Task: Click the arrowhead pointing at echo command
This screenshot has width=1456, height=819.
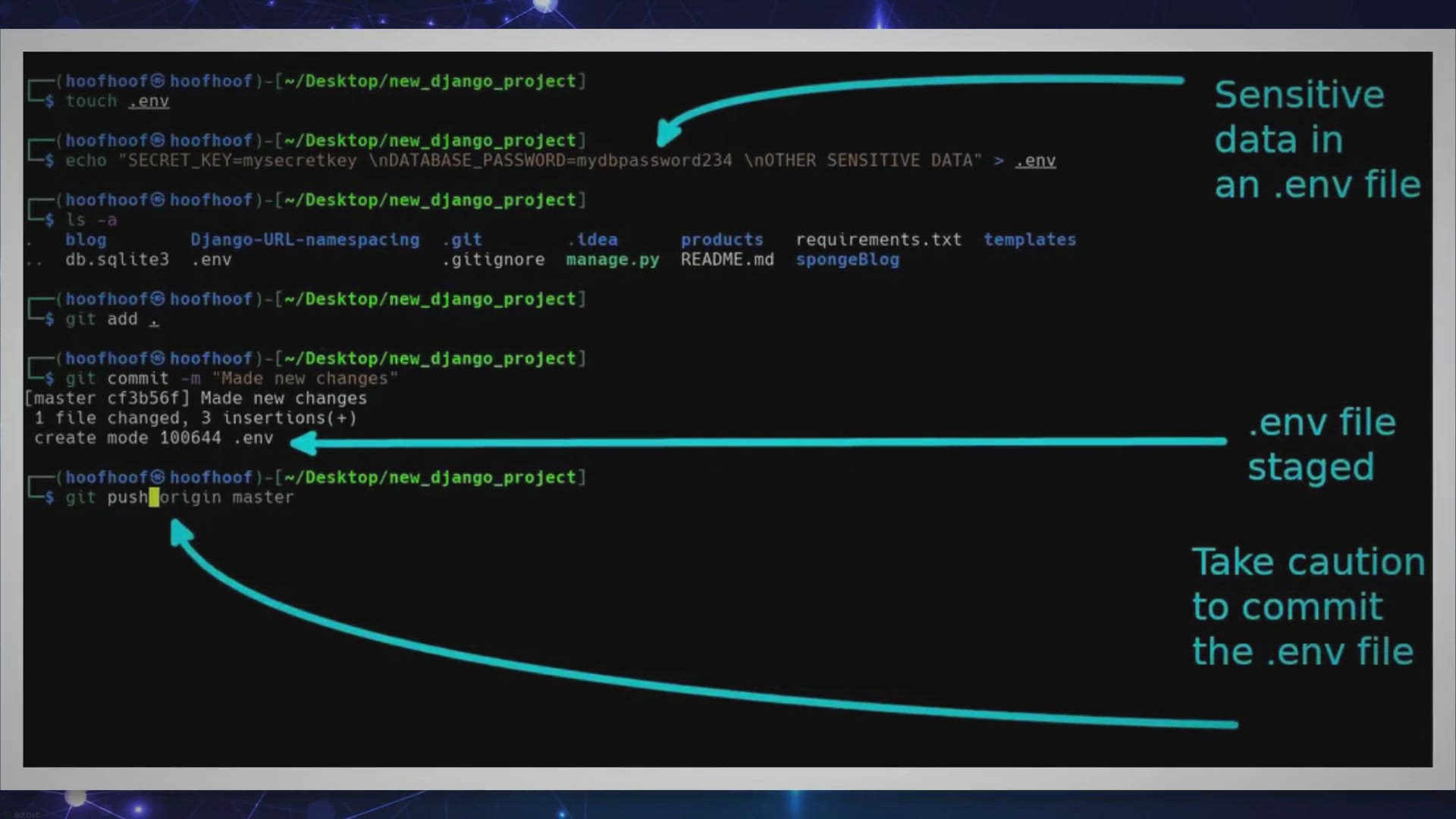Action: [667, 134]
